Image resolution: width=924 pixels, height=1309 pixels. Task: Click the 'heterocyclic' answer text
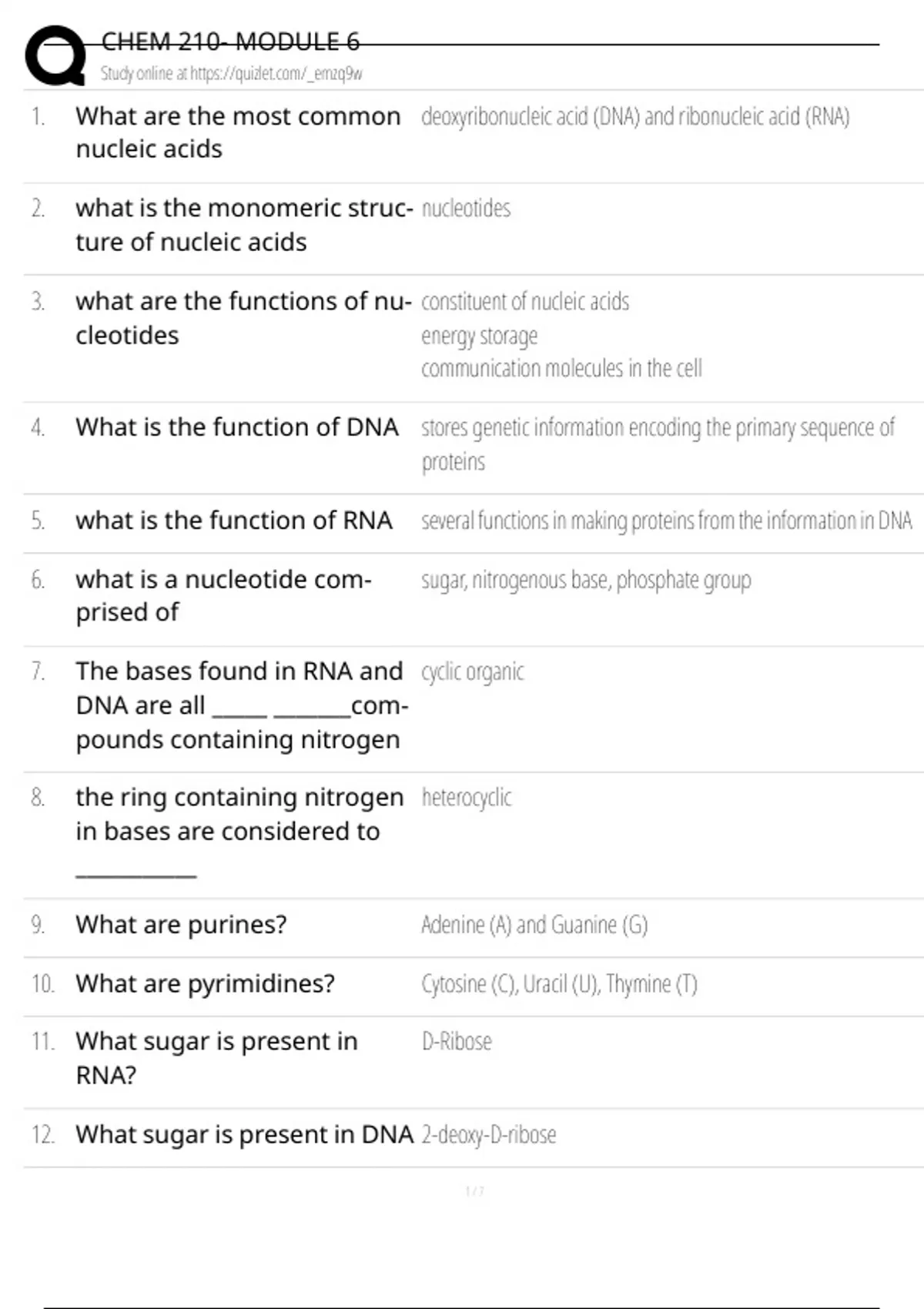coord(466,798)
